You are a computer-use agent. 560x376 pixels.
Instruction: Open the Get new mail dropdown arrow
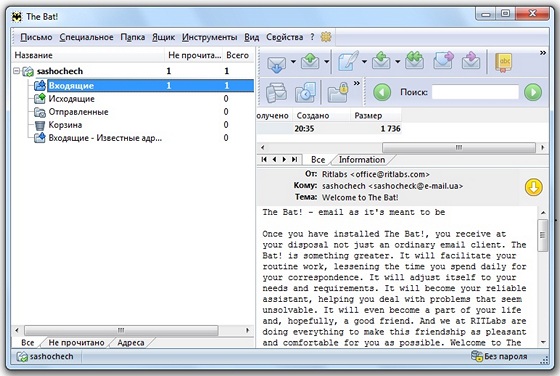tap(293, 62)
